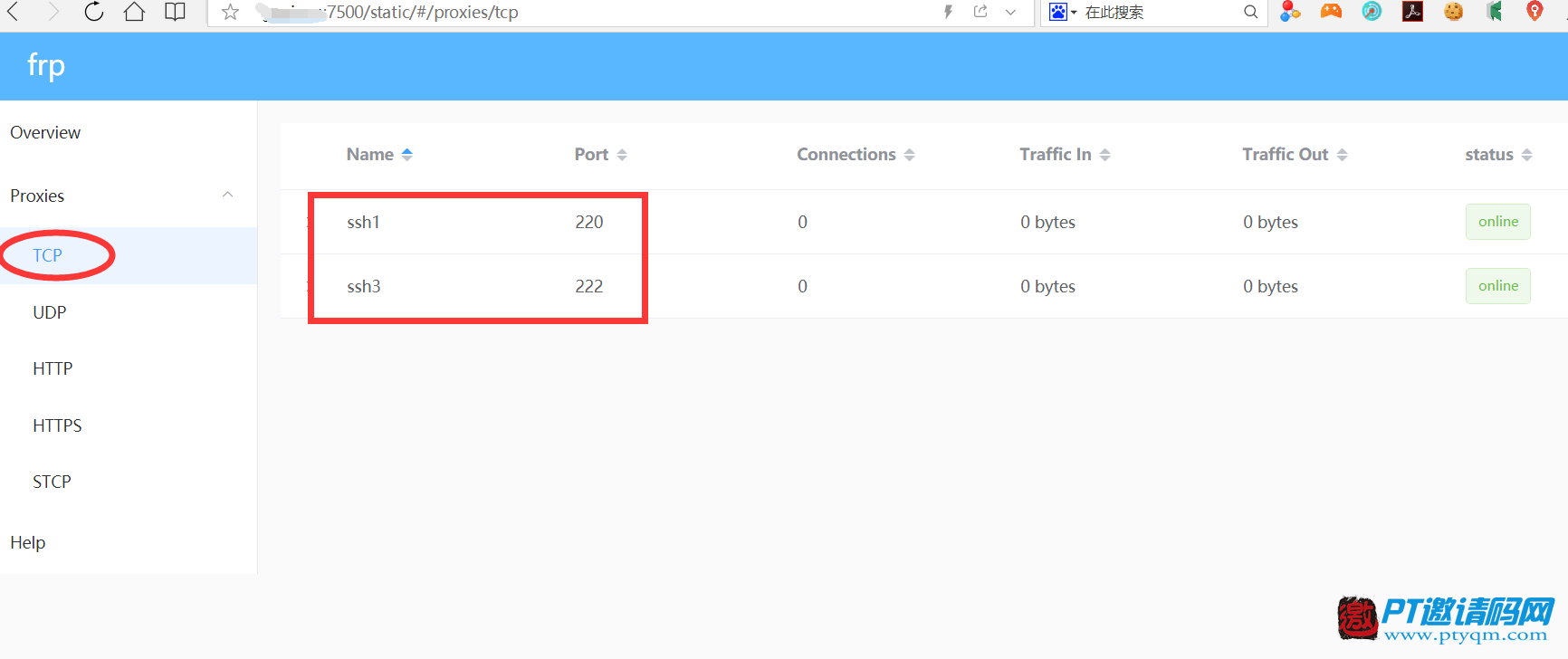The height and width of the screenshot is (659, 1568).
Task: Reload the page with refresh icon
Action: coord(93,12)
